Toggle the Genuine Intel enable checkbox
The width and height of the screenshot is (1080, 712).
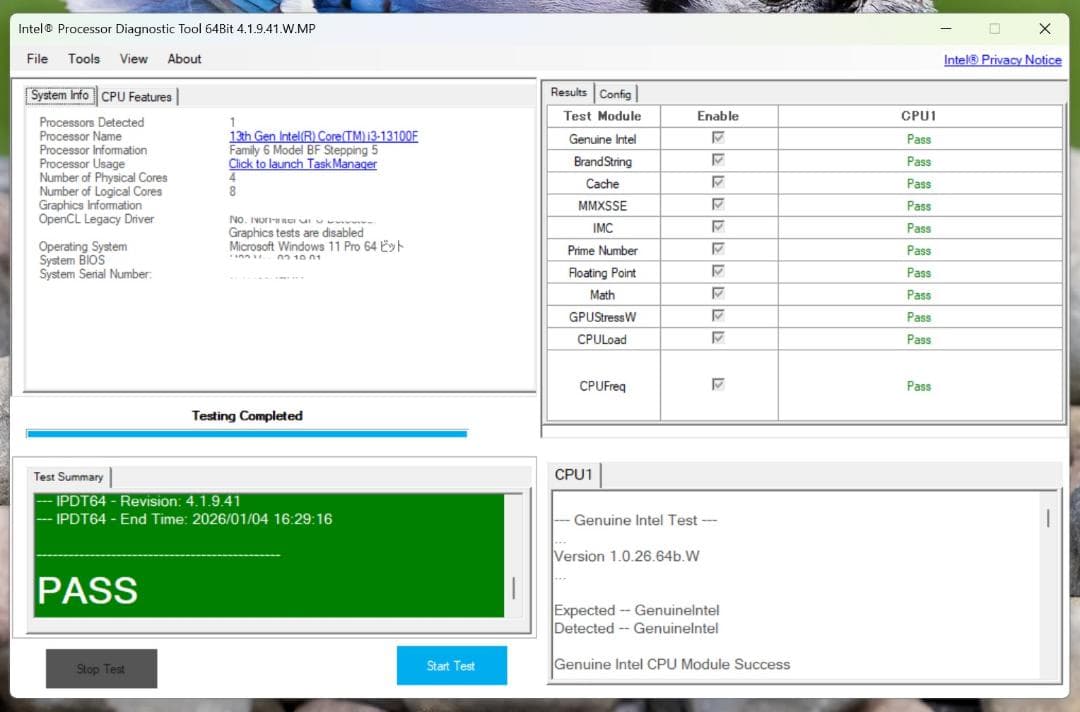click(718, 138)
